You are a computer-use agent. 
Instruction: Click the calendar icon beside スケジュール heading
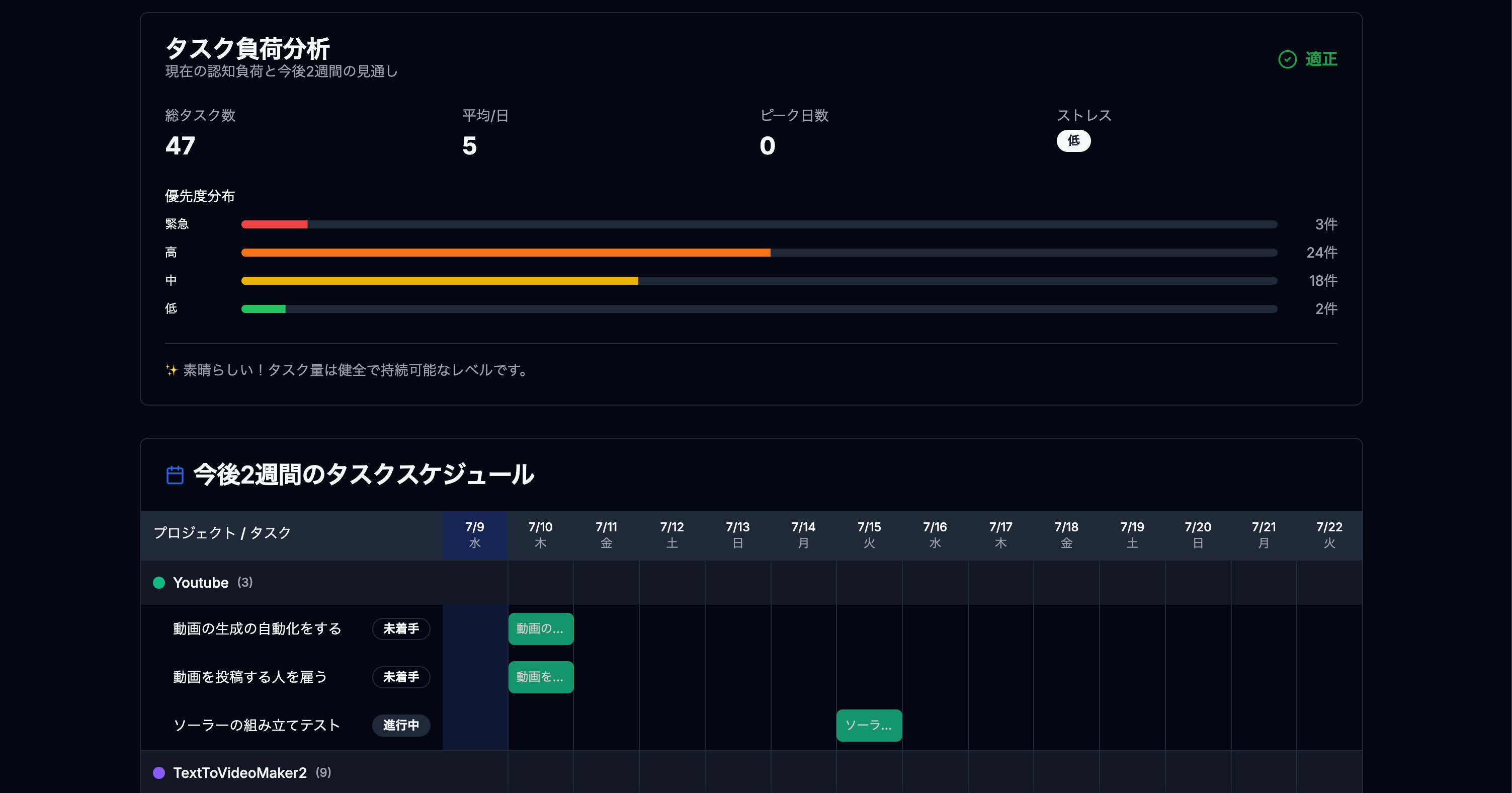point(175,475)
